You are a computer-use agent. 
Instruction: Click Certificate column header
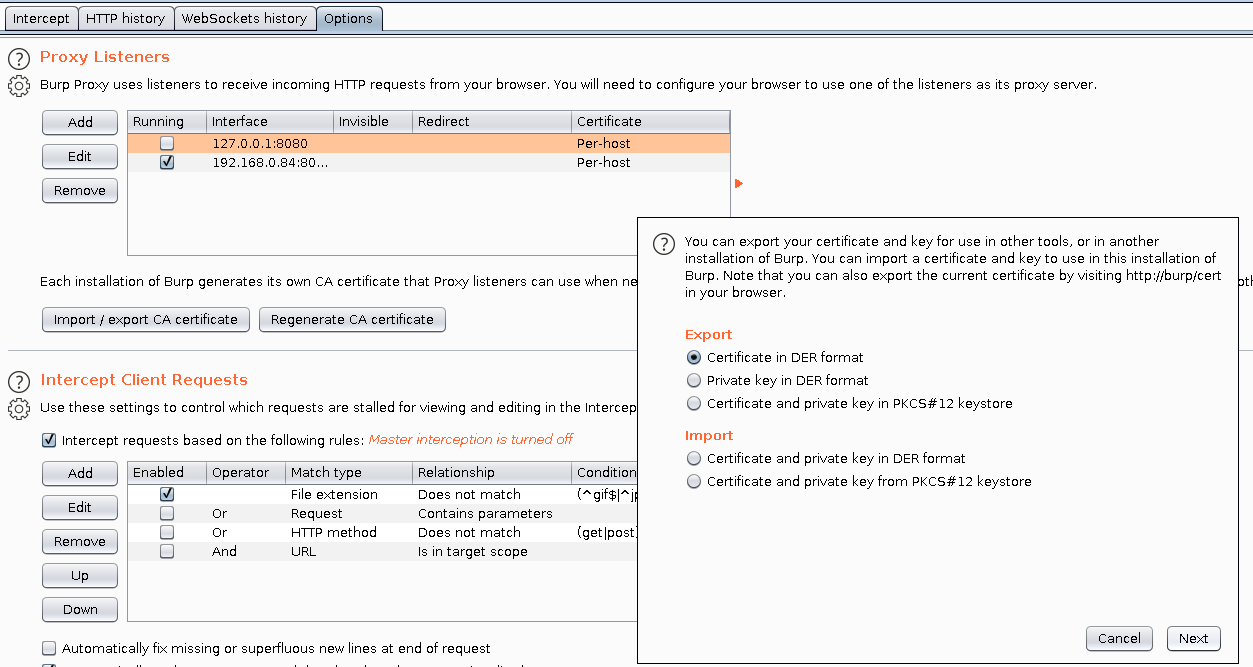click(651, 121)
